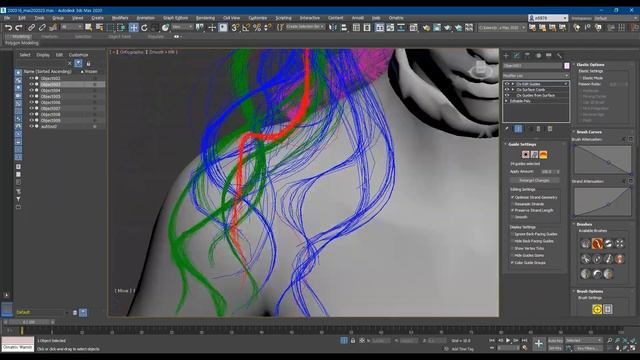Click the Align tool icon
The width and height of the screenshot is (640, 360).
(344, 28)
